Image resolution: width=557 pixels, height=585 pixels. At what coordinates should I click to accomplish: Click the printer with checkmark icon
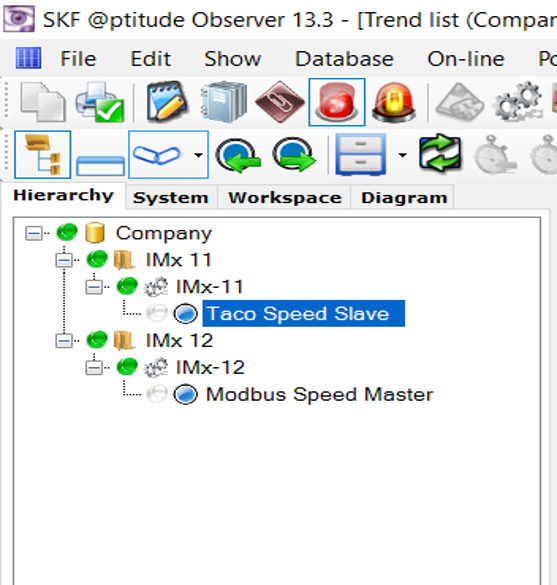point(100,102)
